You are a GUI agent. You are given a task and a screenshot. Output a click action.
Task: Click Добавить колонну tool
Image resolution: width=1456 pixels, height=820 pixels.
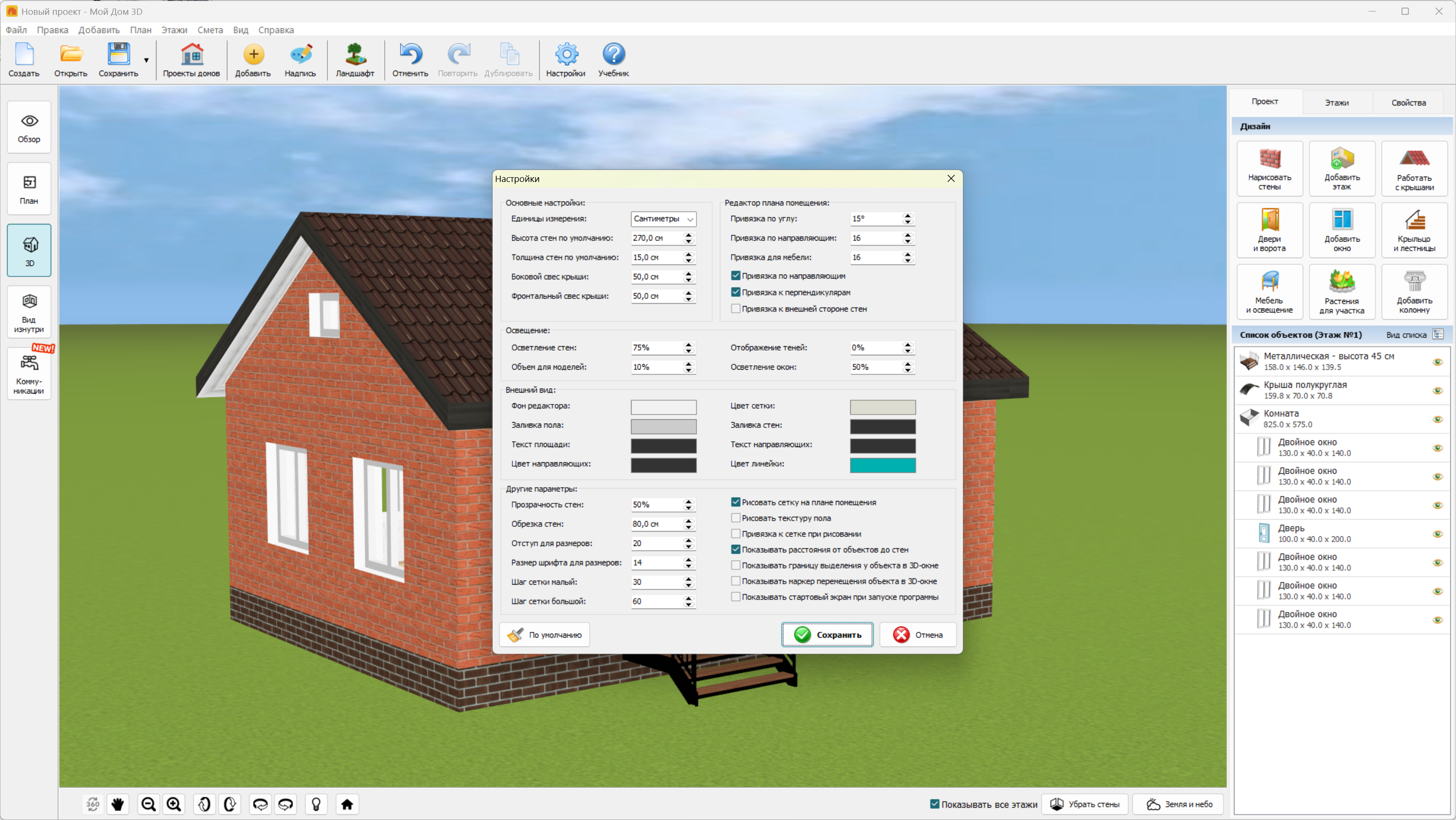(x=1414, y=292)
